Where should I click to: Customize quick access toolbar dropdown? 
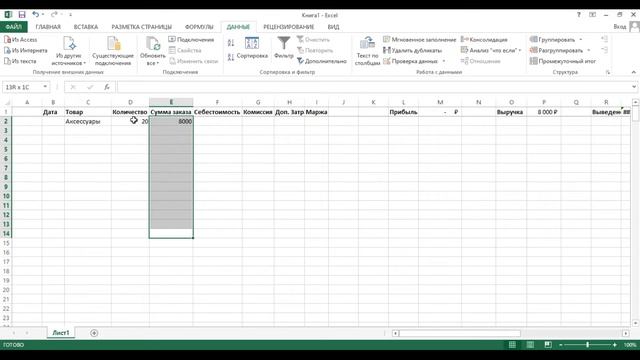coord(70,15)
